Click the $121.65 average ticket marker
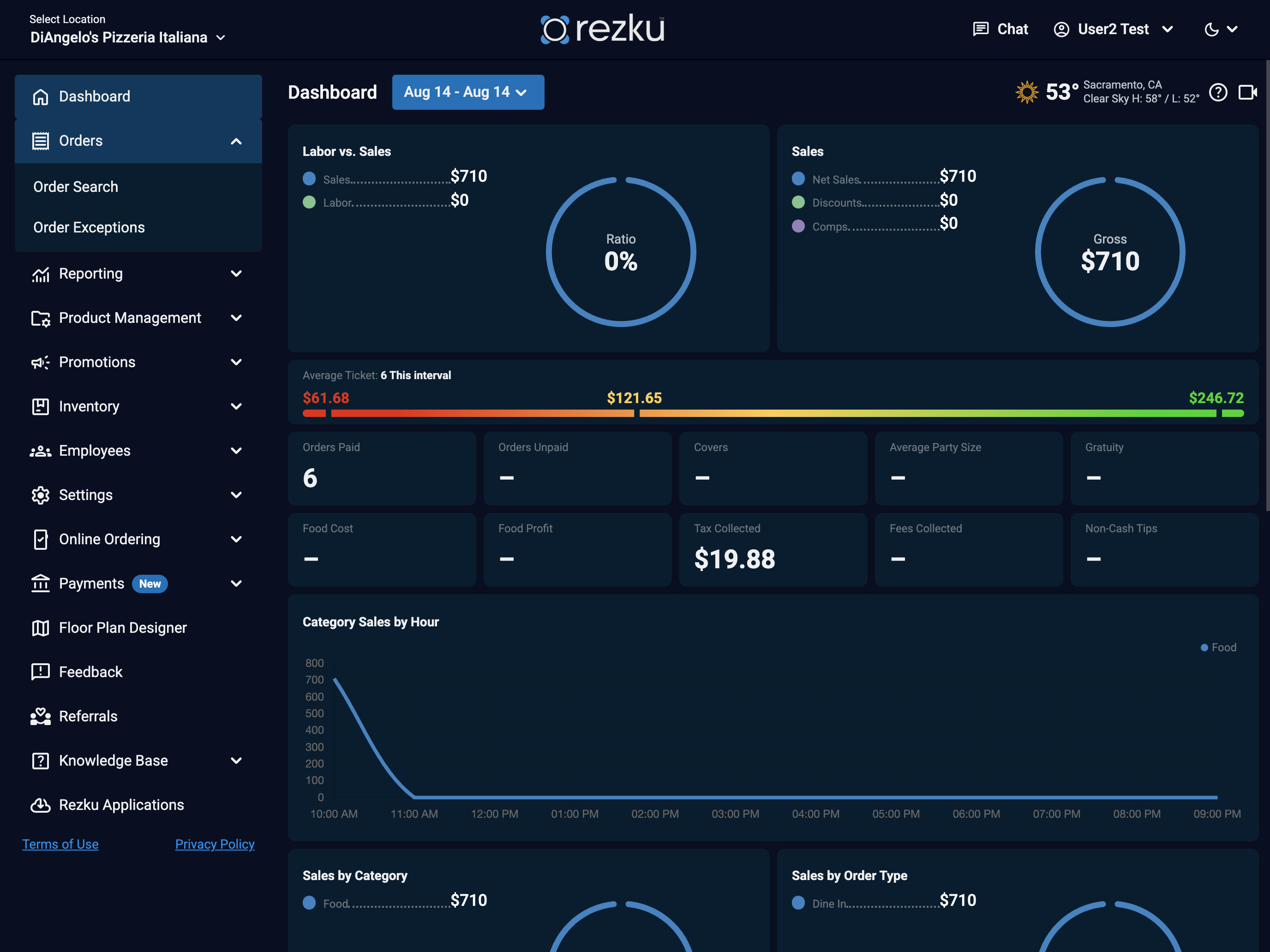Viewport: 1270px width, 952px height. click(635, 398)
